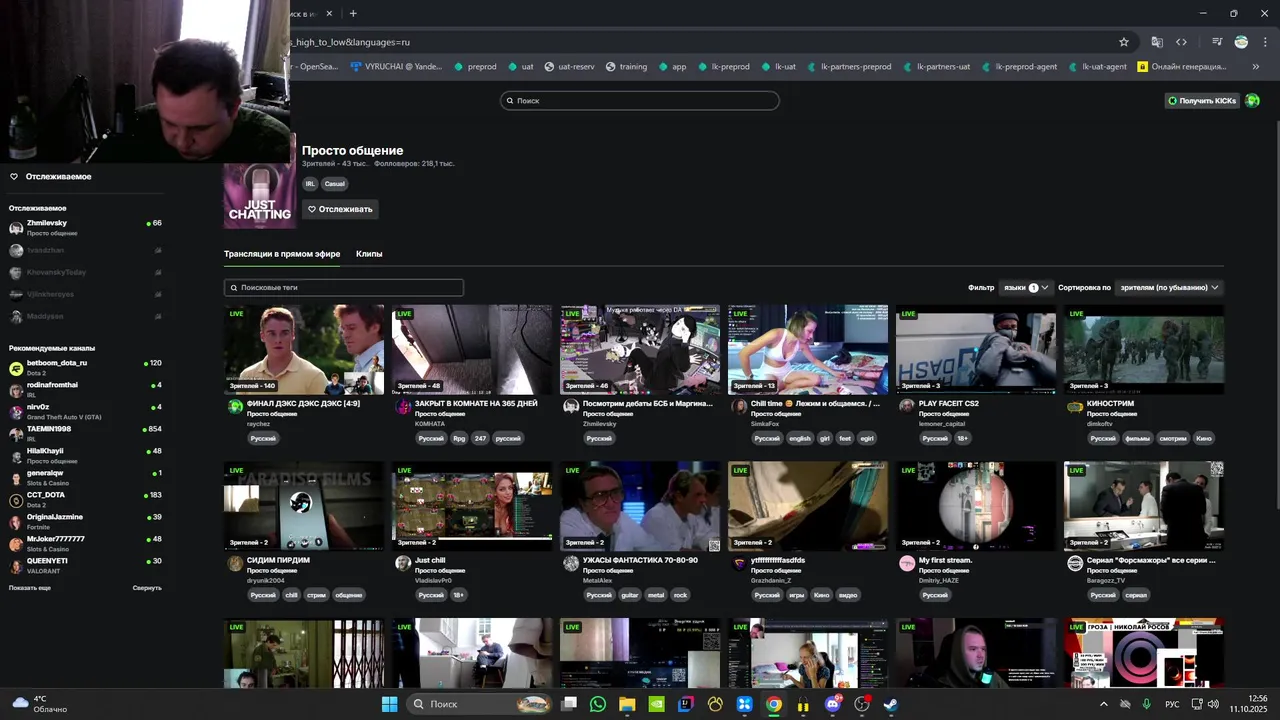Expand hidden system tray icons
Viewport: 1280px width, 720px height.
pos(1104,704)
